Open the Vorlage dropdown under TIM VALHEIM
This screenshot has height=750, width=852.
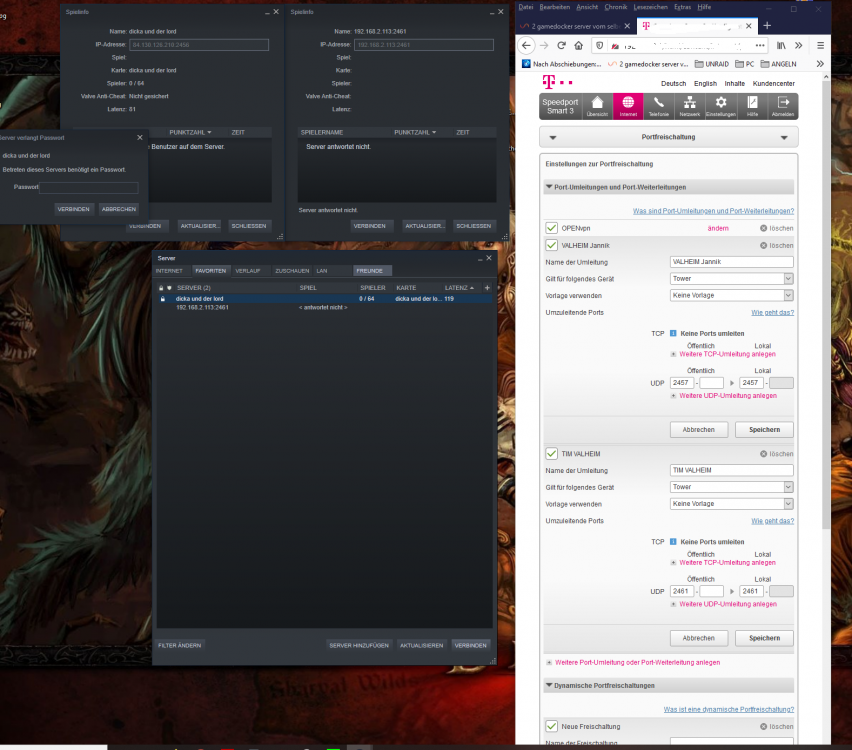731,504
